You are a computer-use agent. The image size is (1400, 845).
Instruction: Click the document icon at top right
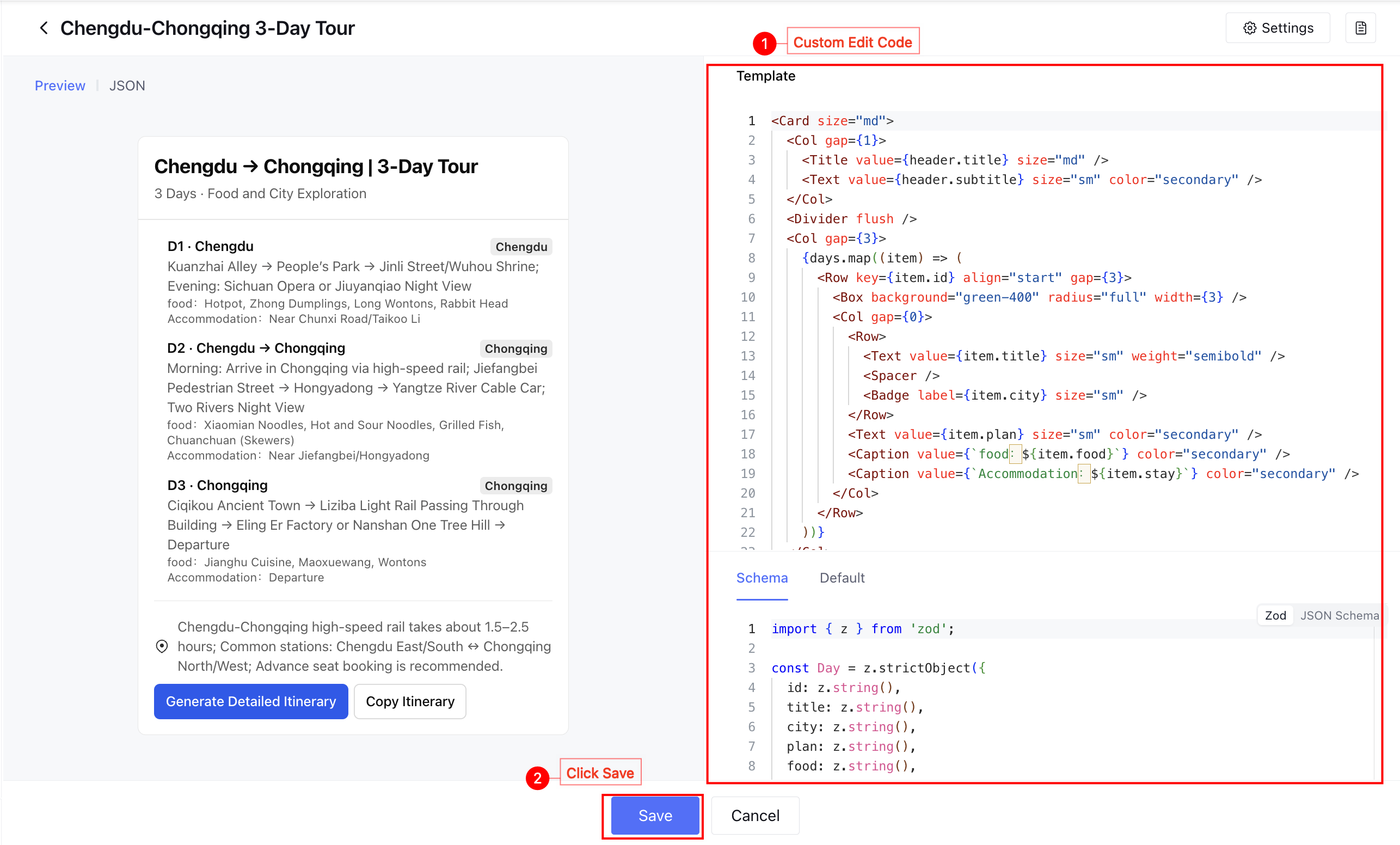[x=1360, y=28]
